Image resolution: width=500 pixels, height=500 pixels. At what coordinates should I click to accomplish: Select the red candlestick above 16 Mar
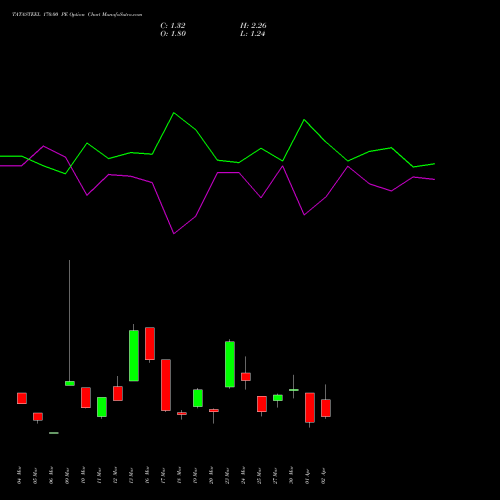pos(150,344)
